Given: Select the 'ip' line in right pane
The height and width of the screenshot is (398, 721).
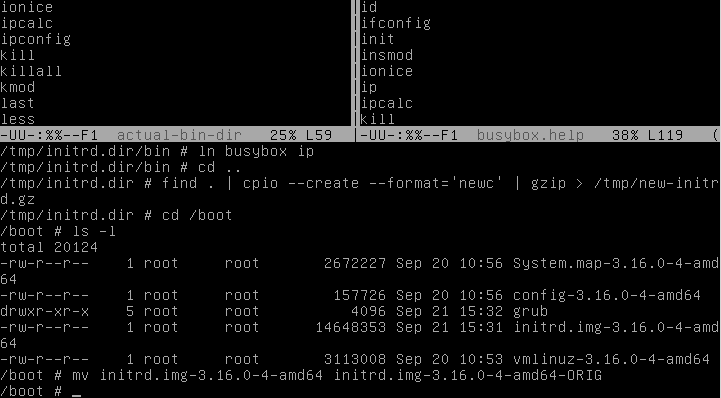Looking at the screenshot, I should (x=369, y=87).
